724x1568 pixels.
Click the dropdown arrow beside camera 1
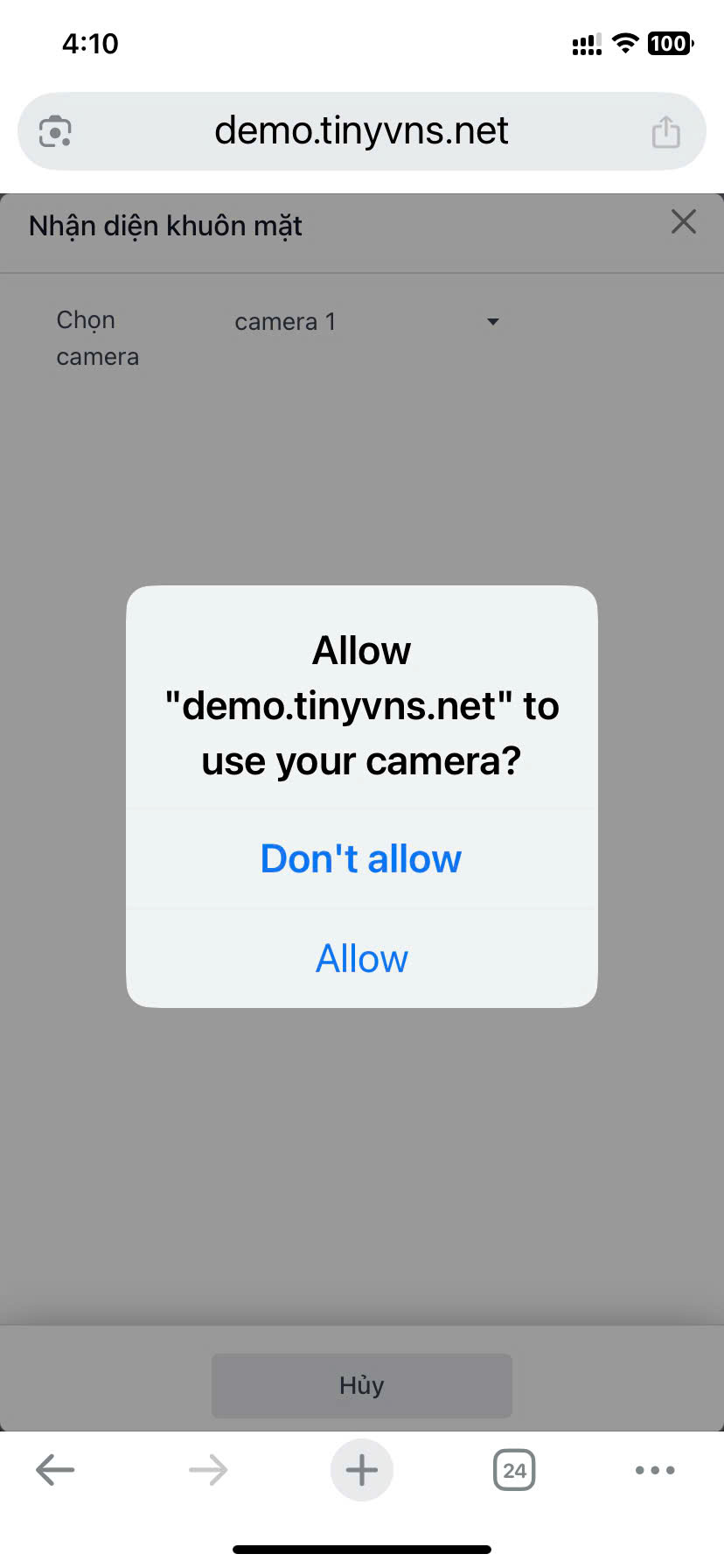(493, 322)
